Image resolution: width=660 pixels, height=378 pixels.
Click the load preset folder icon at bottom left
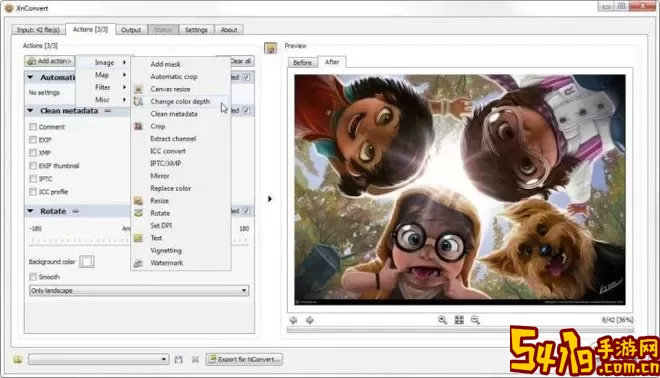[x=18, y=359]
